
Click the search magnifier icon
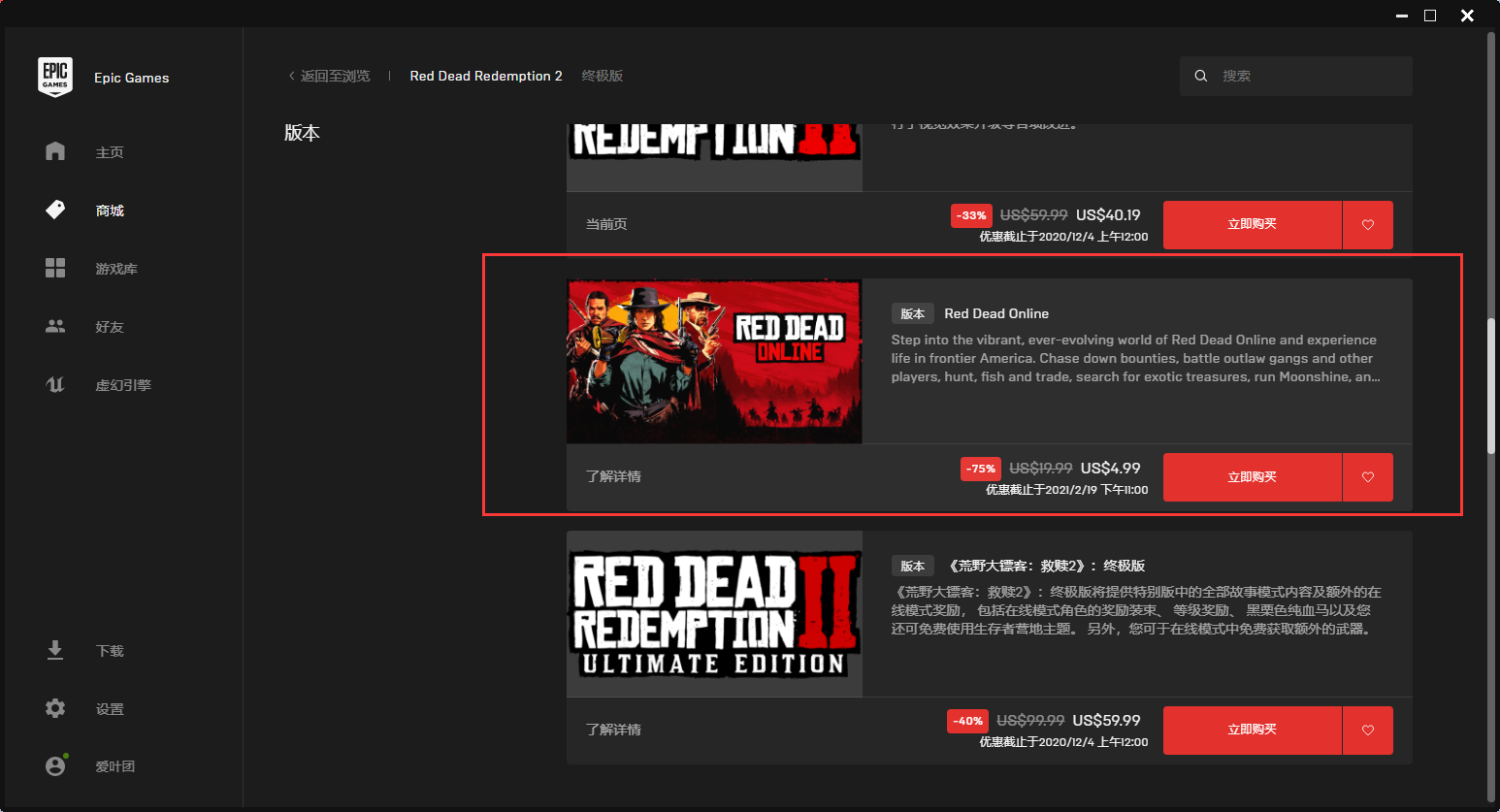[x=1201, y=76]
